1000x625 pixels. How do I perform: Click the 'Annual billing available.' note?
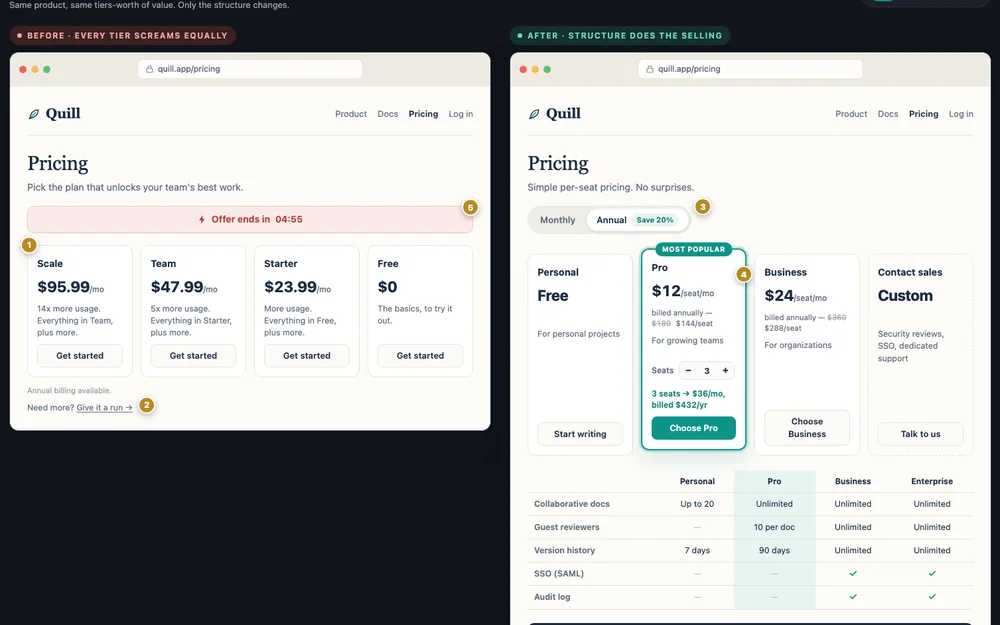pyautogui.click(x=69, y=390)
